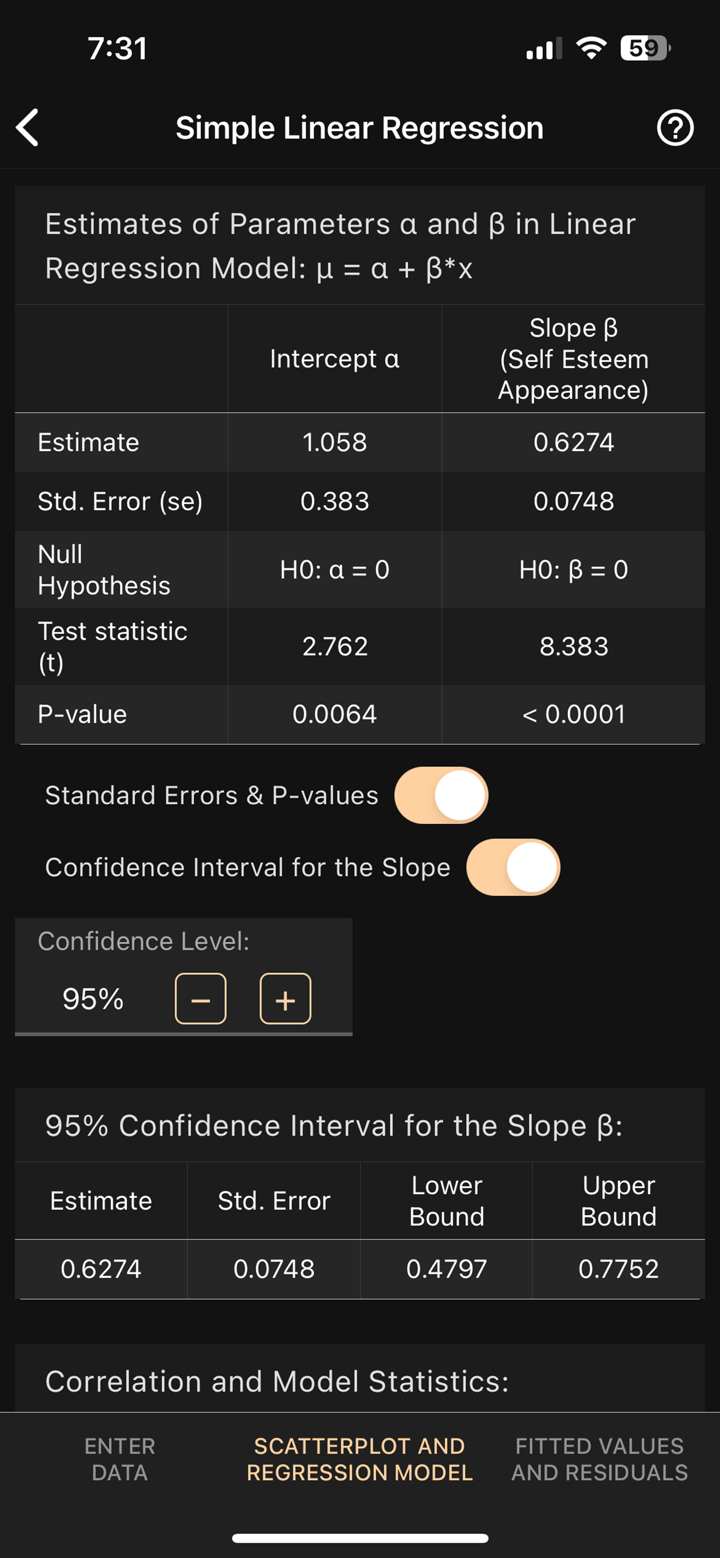Select Scatterplot and Regression Model tab
The width and height of the screenshot is (720, 1558).
359,1460
